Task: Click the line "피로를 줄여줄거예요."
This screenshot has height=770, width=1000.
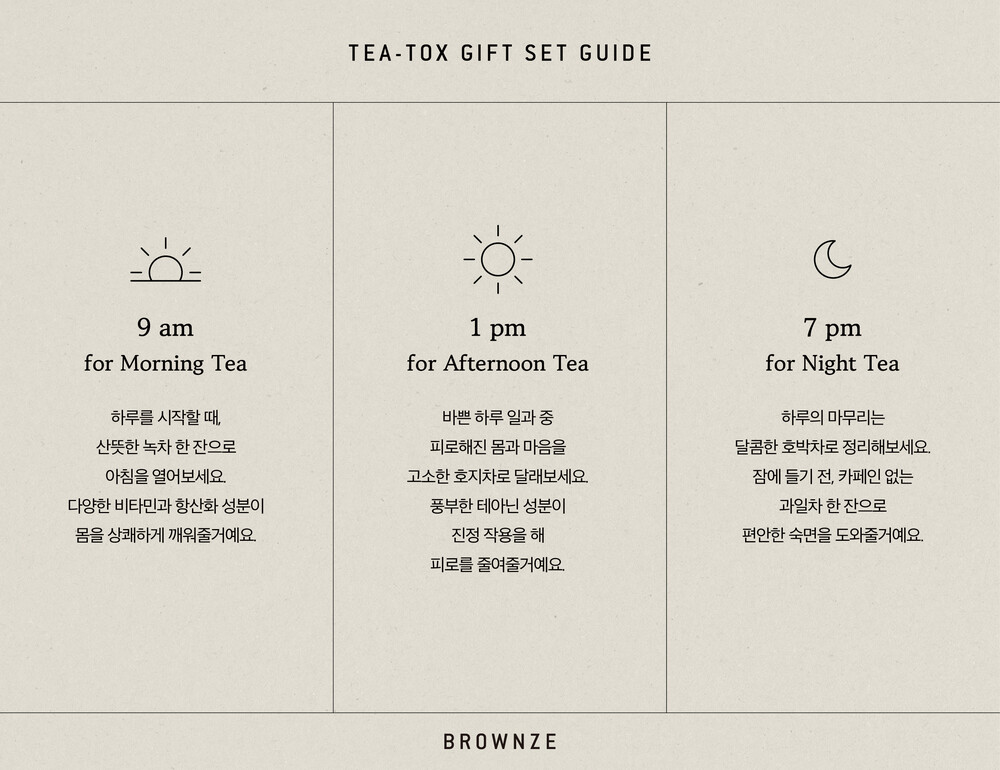Action: pyautogui.click(x=498, y=565)
